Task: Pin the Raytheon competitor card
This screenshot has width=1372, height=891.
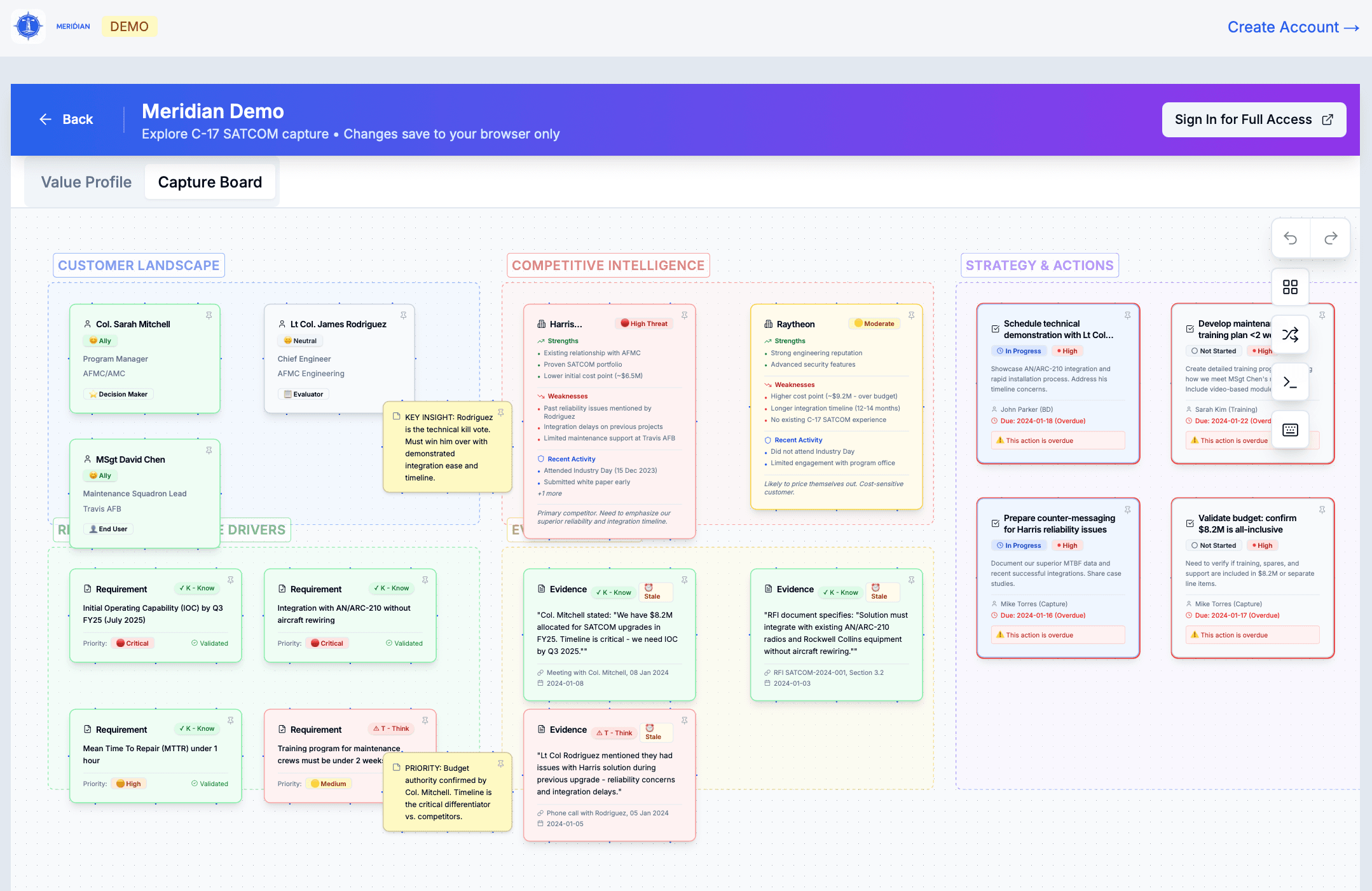Action: 911,315
